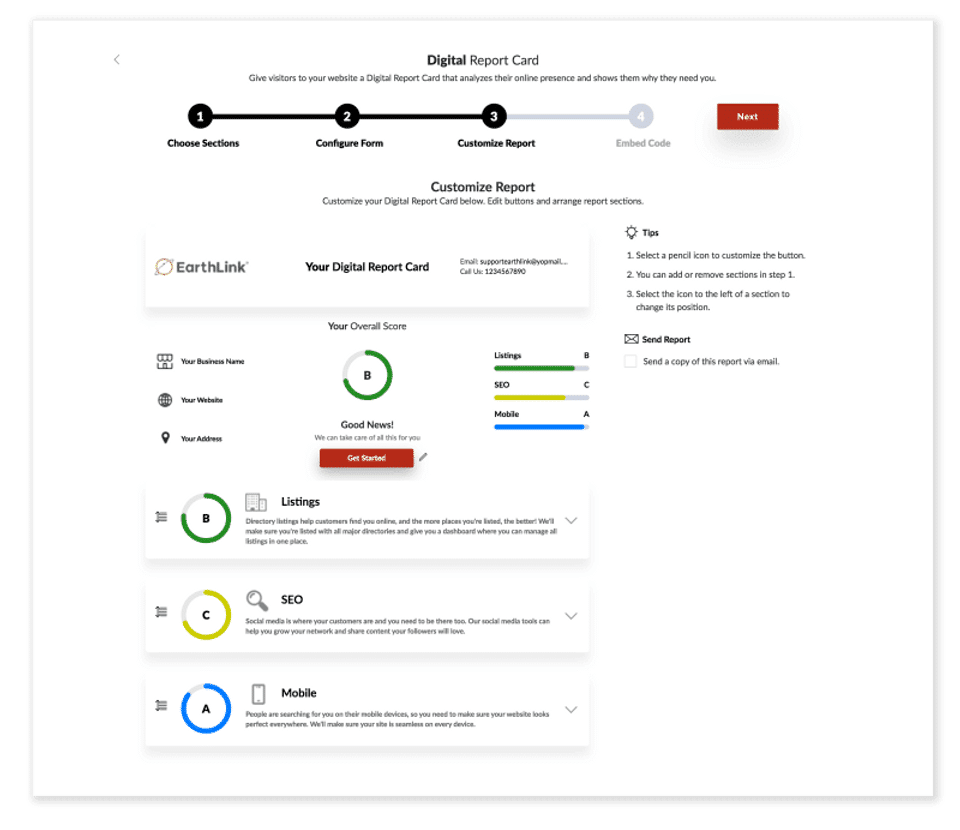Click the Listings section heading
The width and height of the screenshot is (960, 830).
[x=300, y=501]
